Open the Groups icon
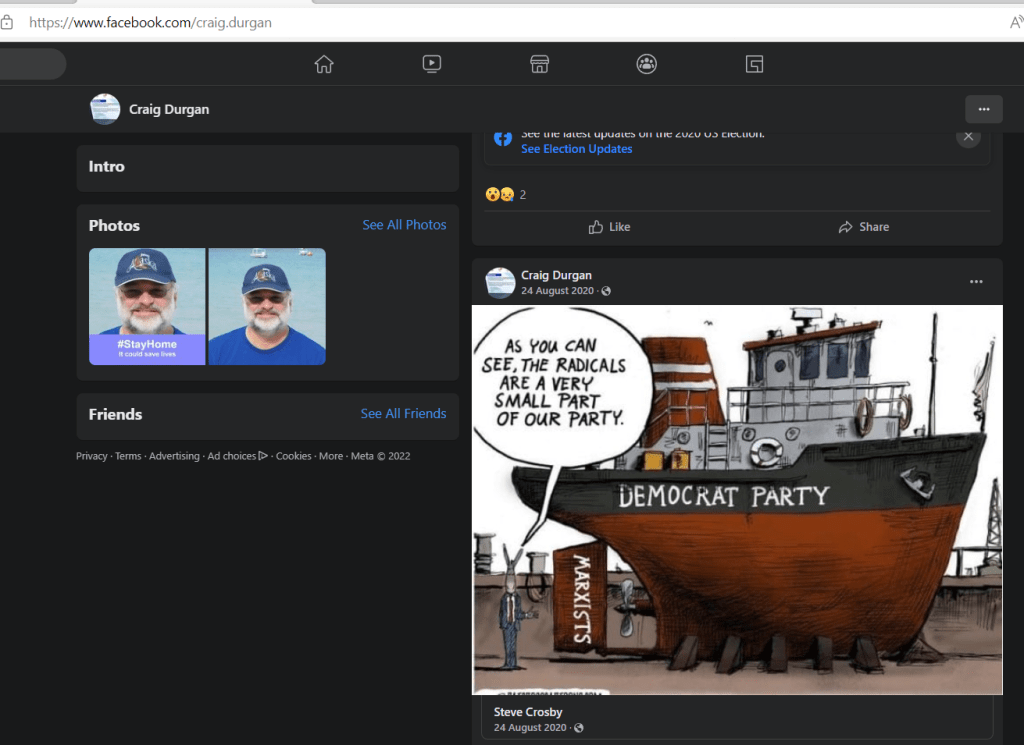 point(647,64)
